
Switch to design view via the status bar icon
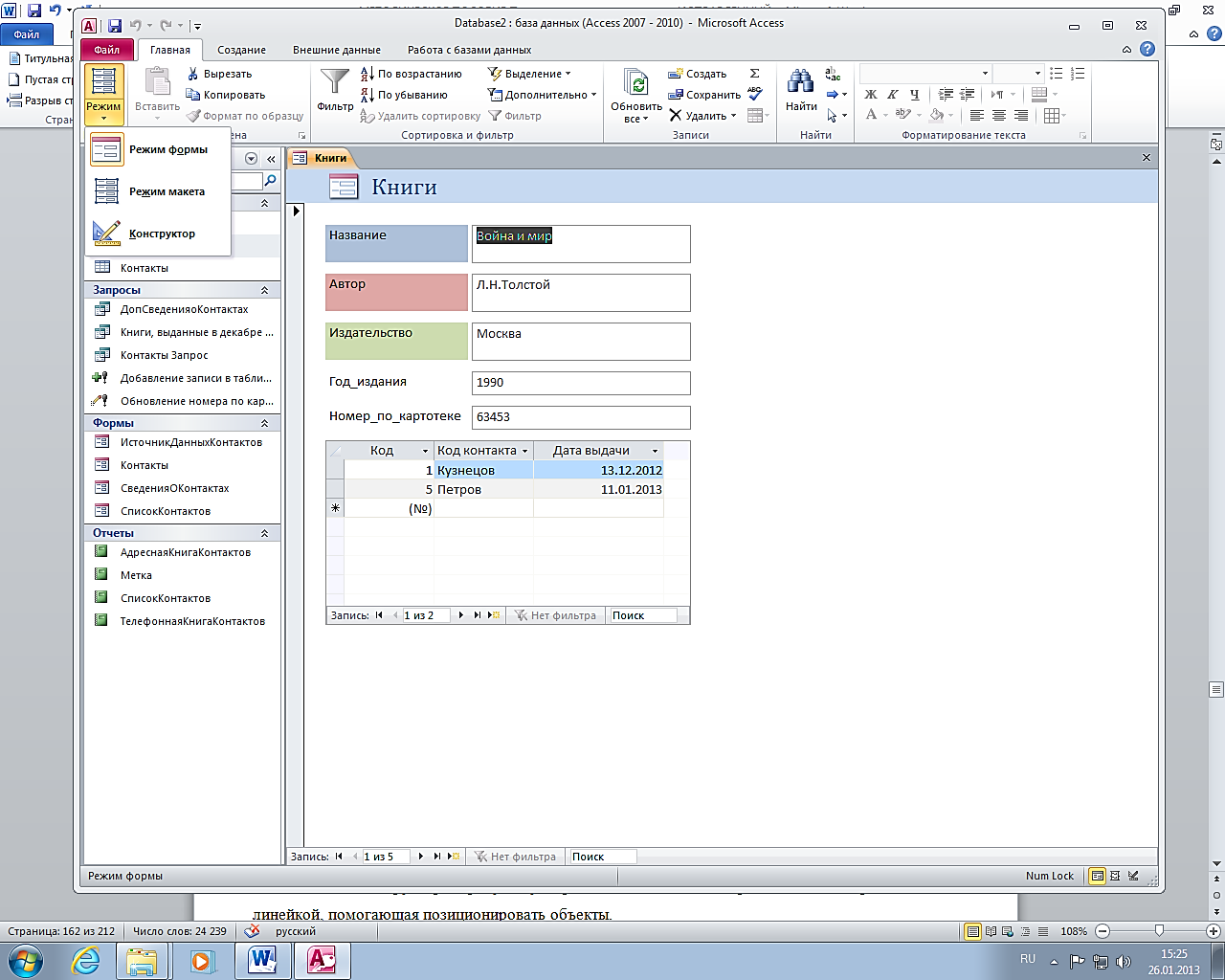[1134, 876]
